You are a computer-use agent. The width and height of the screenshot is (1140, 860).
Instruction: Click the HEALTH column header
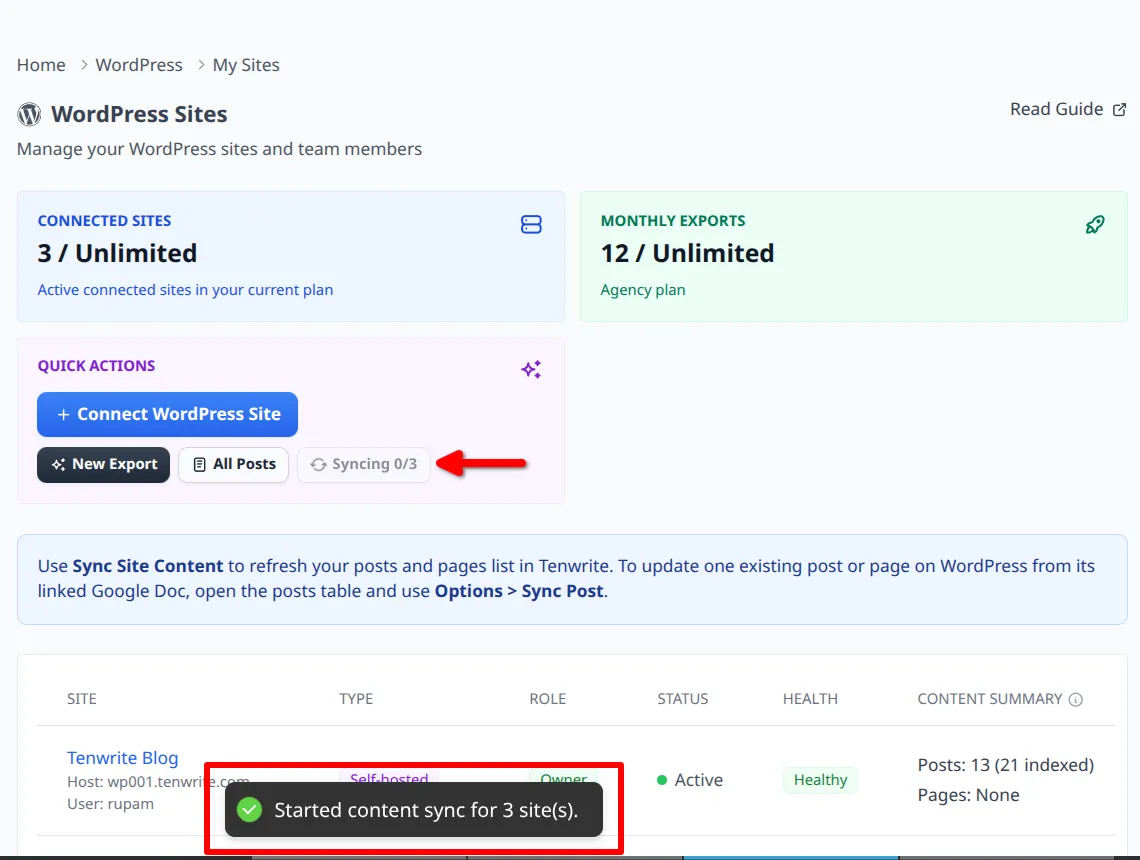(x=810, y=699)
